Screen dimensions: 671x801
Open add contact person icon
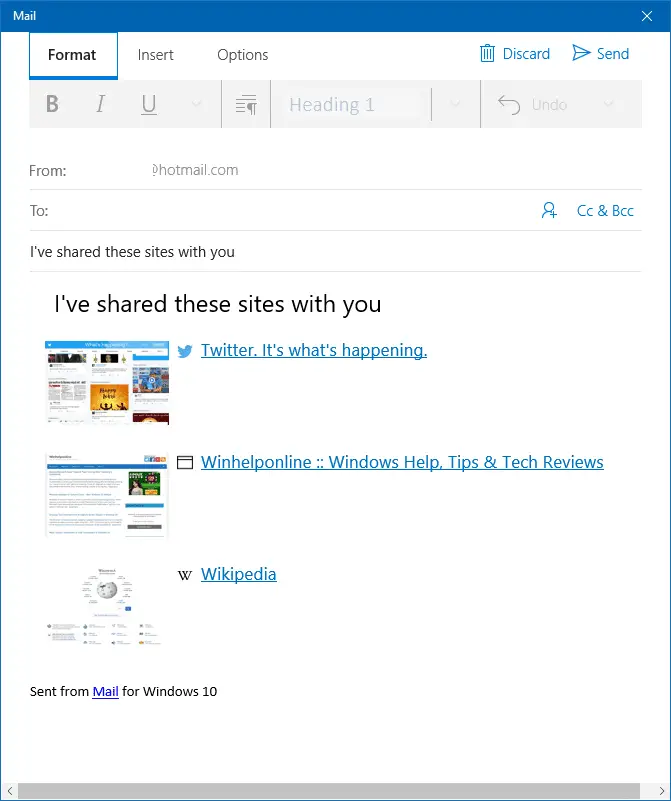point(549,210)
